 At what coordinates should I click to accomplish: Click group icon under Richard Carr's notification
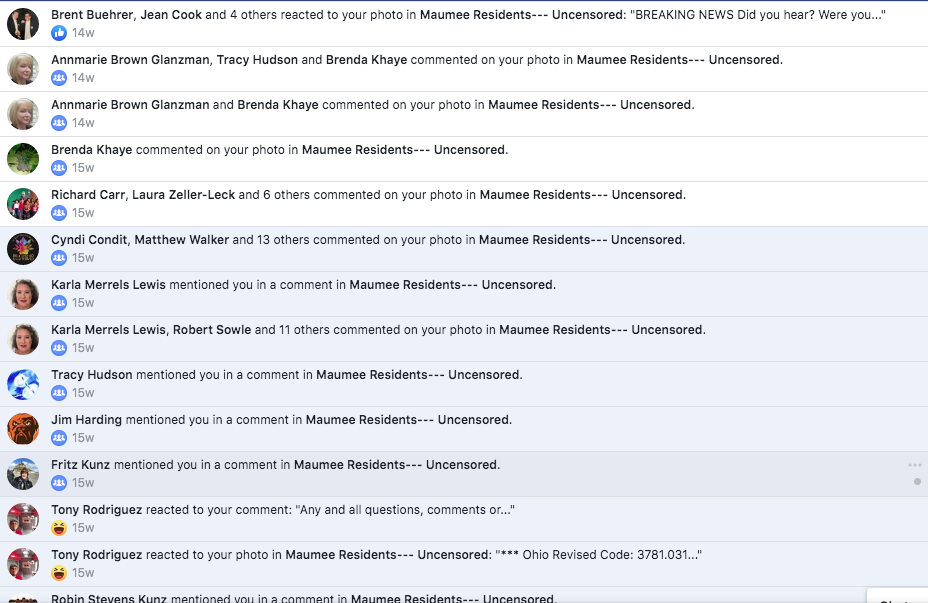[x=59, y=213]
